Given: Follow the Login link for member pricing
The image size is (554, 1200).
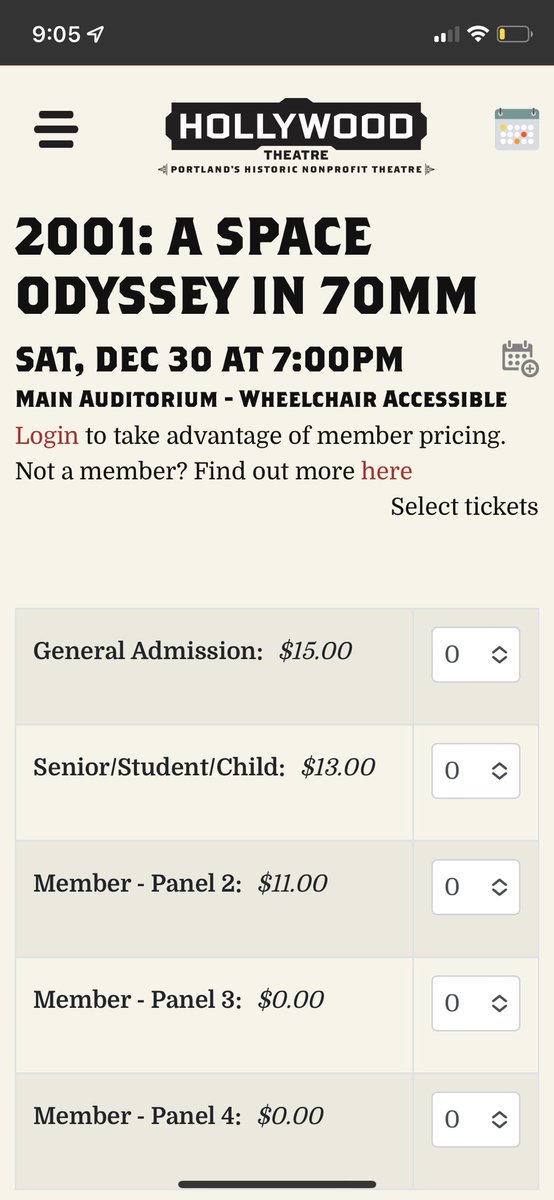Looking at the screenshot, I should pyautogui.click(x=47, y=436).
